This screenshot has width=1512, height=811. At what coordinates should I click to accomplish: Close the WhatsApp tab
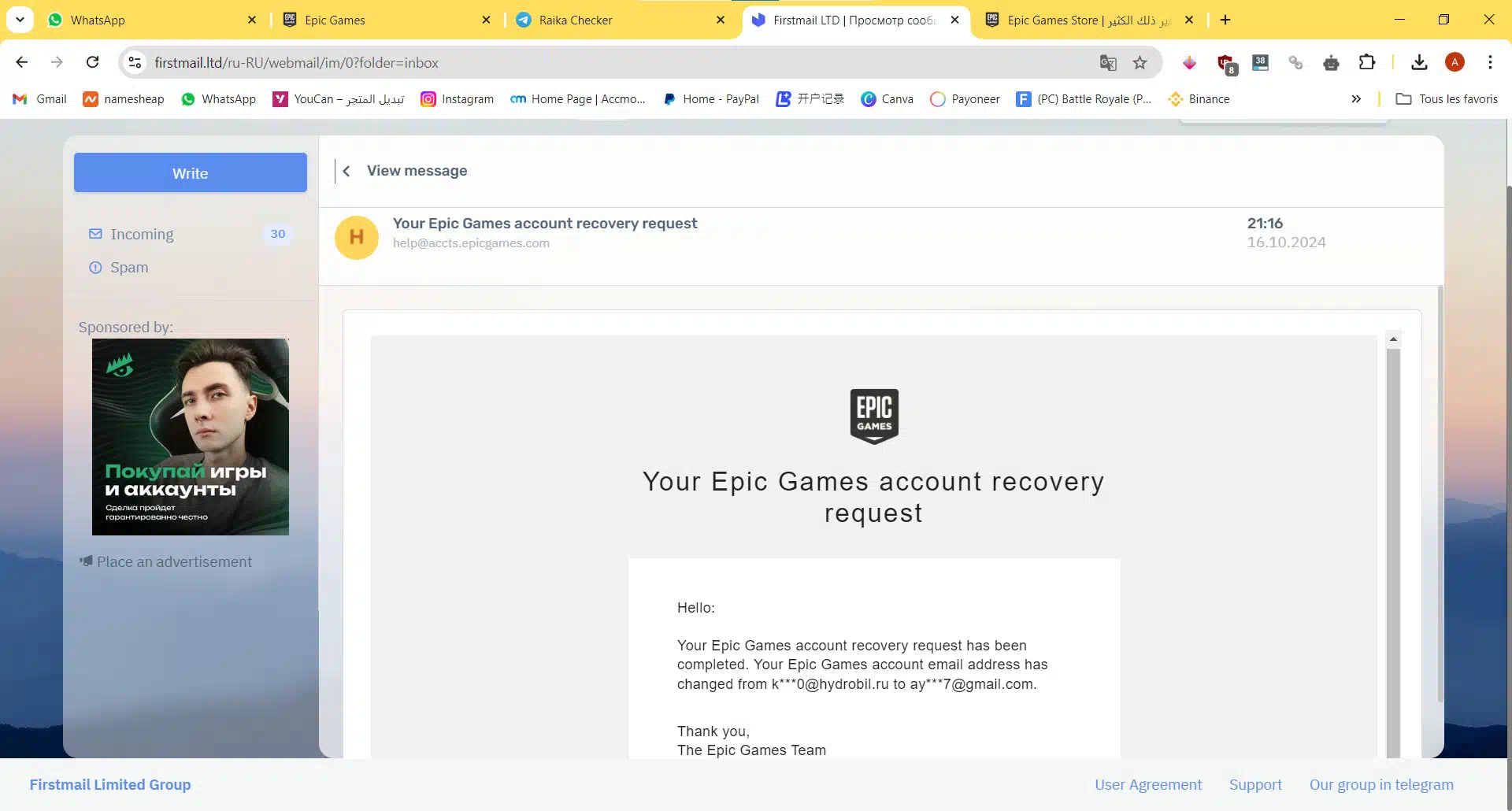(x=252, y=20)
